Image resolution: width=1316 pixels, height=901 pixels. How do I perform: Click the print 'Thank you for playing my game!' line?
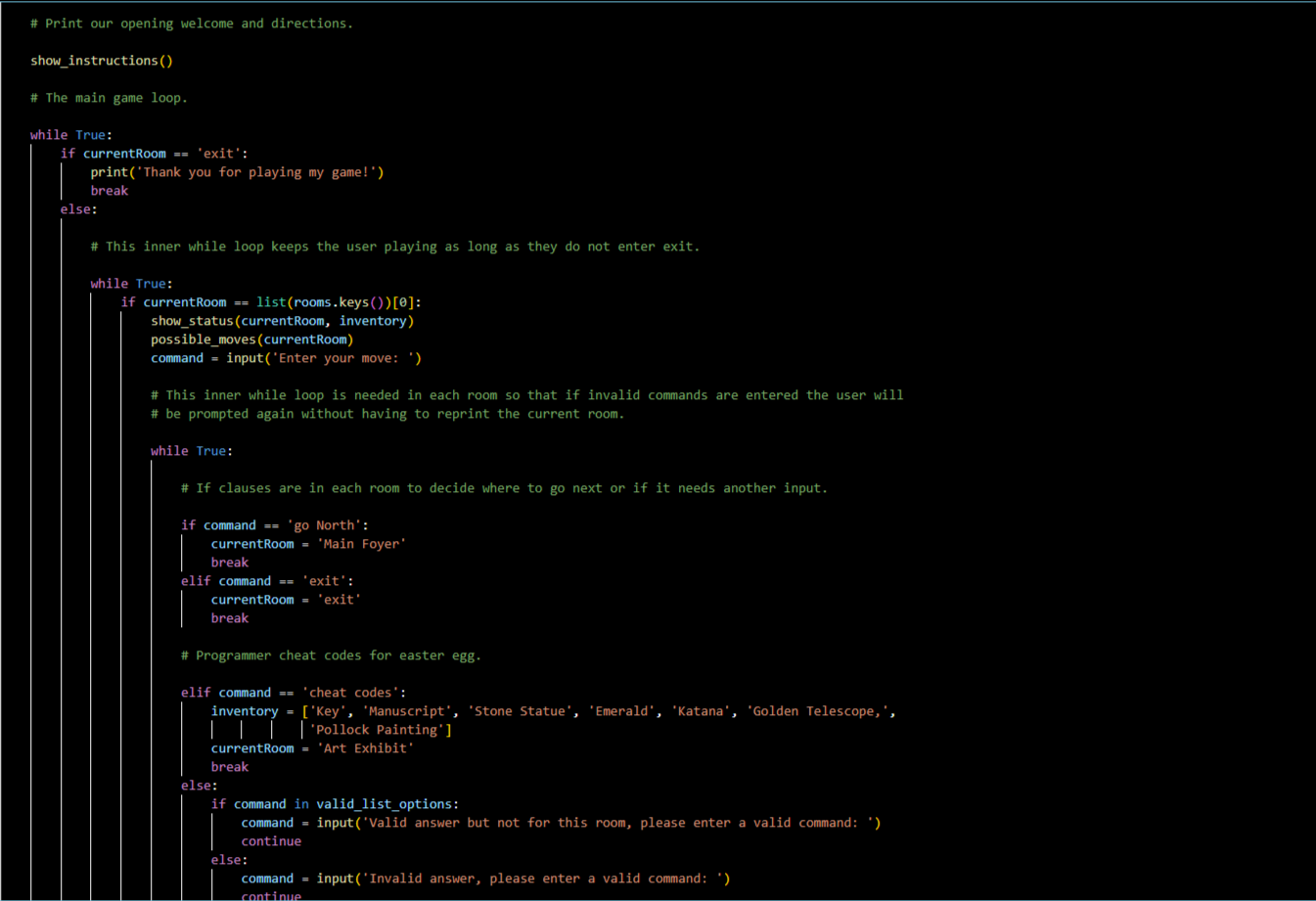click(238, 172)
